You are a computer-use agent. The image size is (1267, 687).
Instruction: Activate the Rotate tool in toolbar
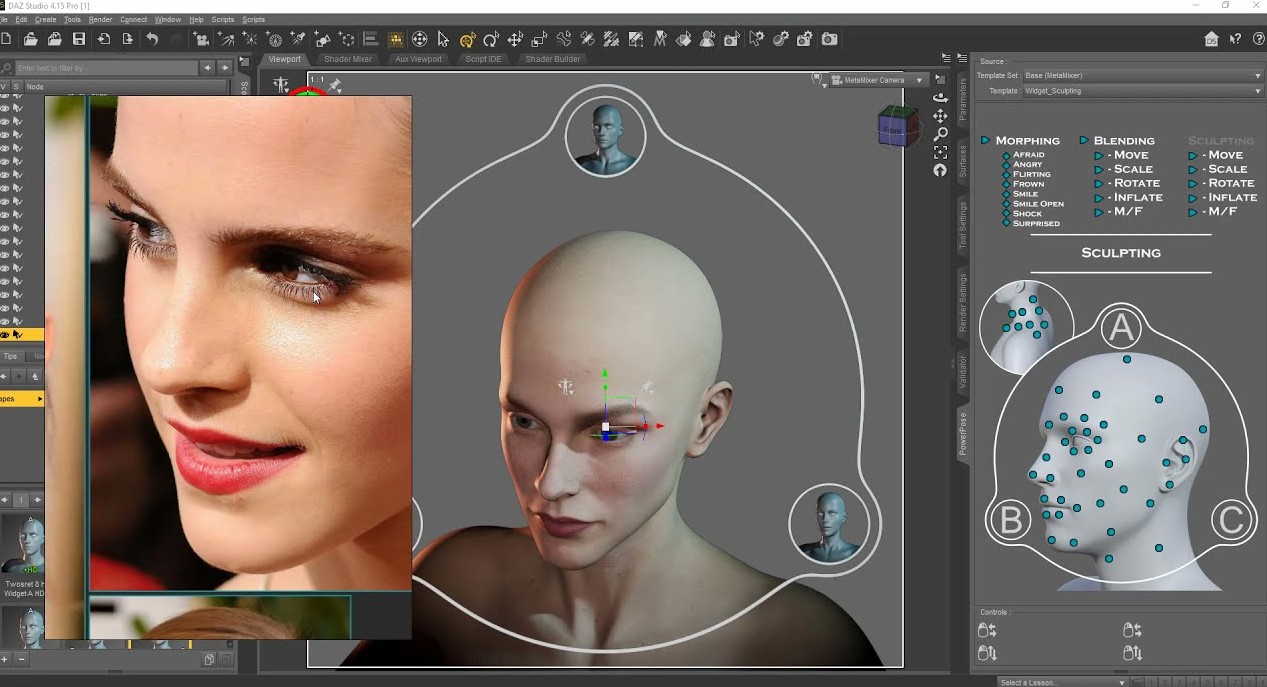point(491,40)
